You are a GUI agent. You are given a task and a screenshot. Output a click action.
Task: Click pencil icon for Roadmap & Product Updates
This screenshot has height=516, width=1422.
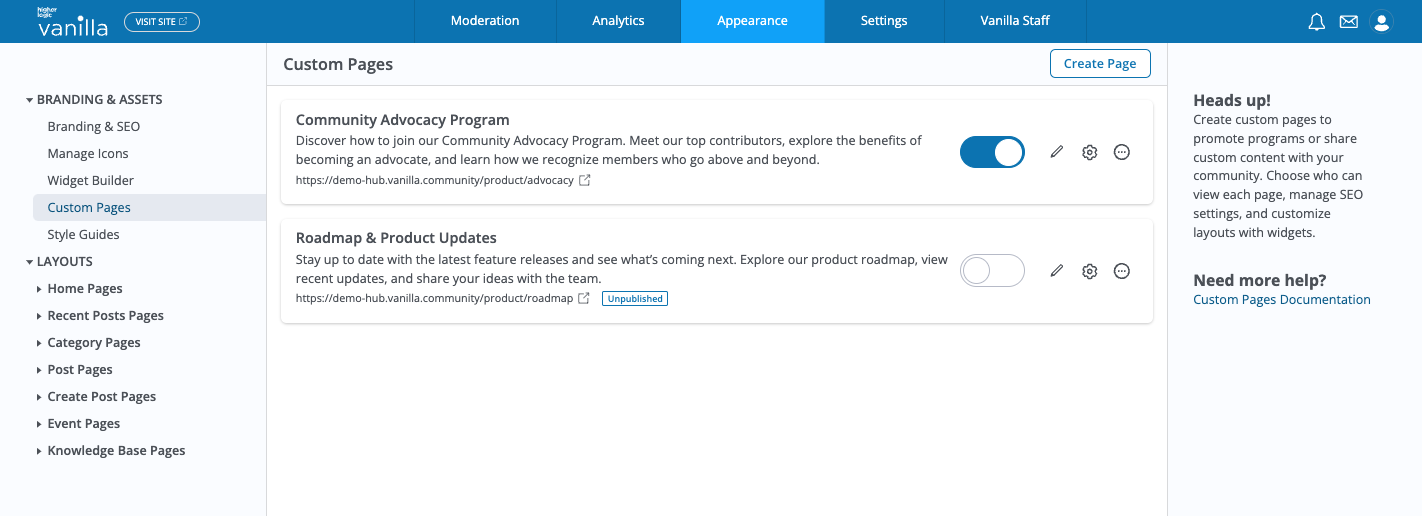pos(1057,271)
